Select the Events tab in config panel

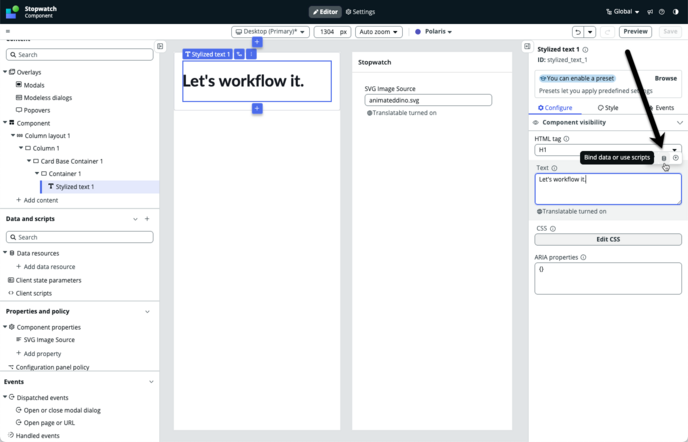[x=661, y=108]
